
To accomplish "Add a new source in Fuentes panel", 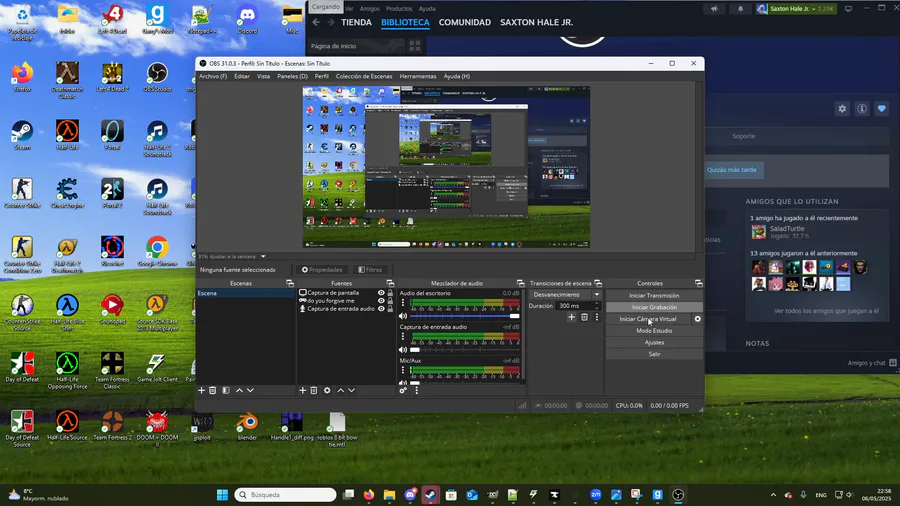I will [x=302, y=390].
